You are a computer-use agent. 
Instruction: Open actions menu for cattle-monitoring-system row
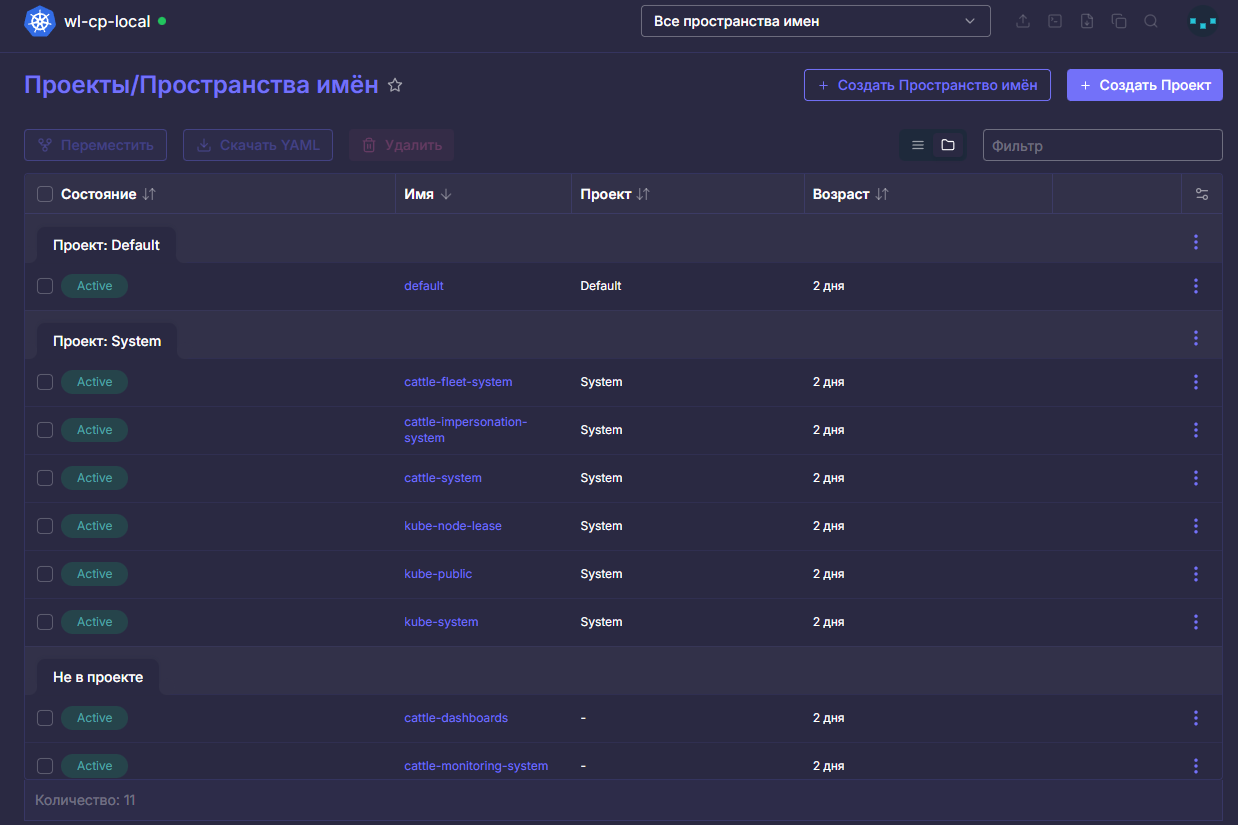pos(1196,766)
